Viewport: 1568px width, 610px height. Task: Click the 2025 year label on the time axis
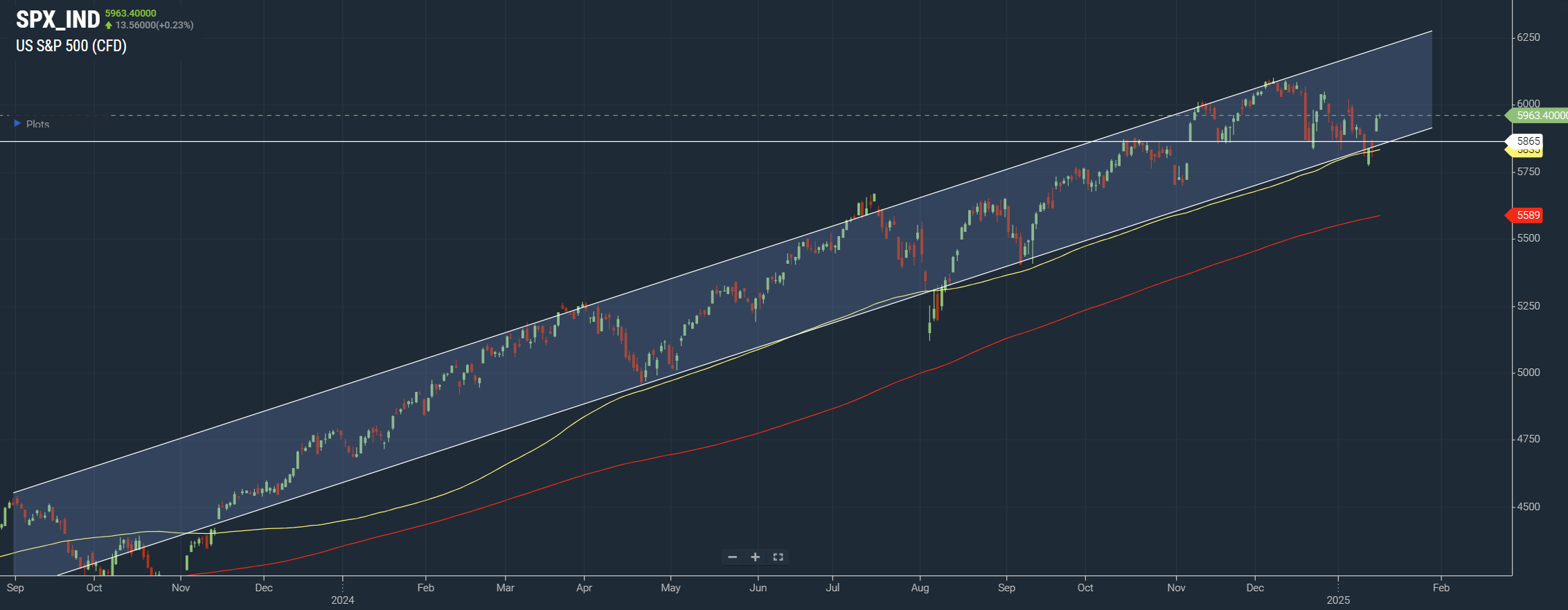pos(1338,600)
